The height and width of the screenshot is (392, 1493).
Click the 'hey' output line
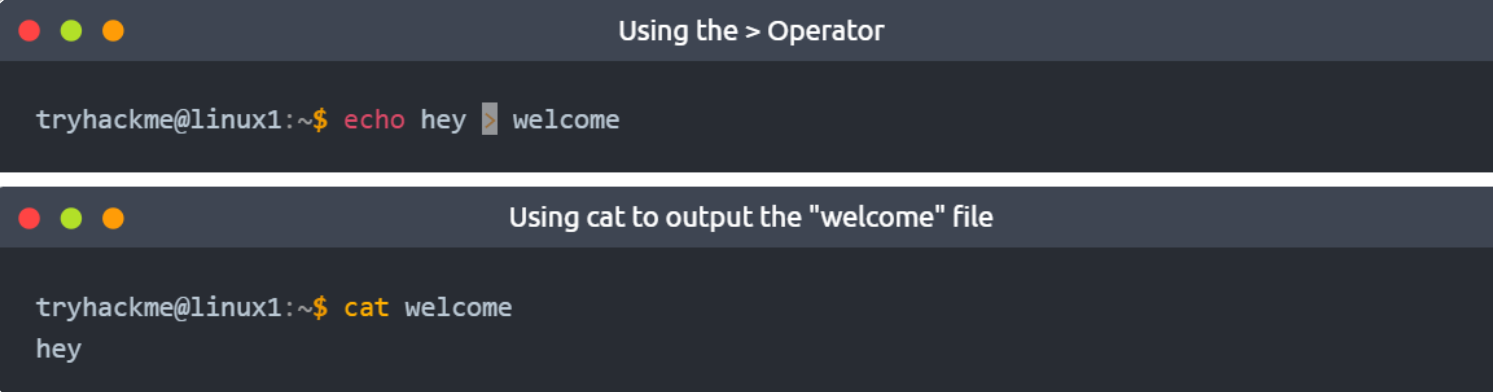point(58,350)
